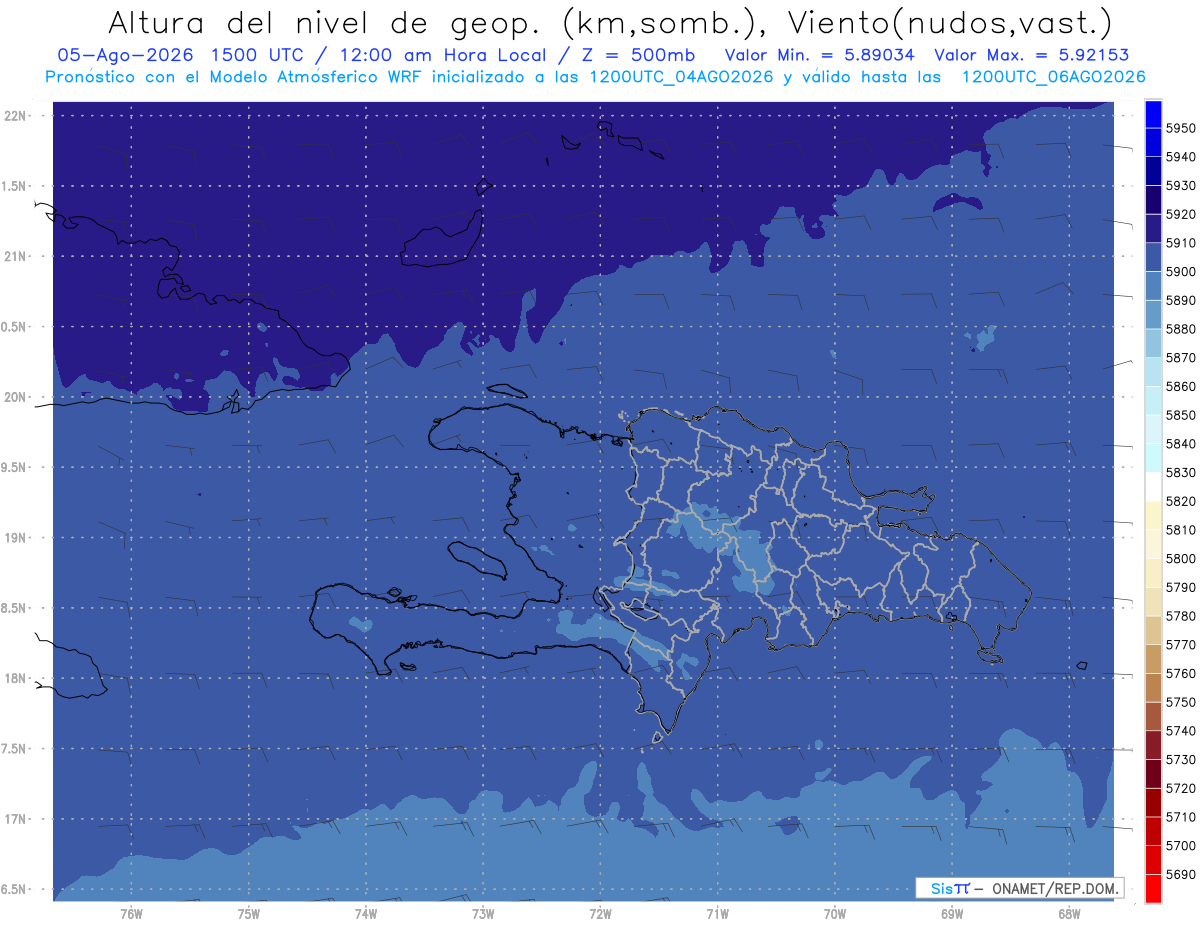Screen dimensions: 1200x927
Task: Select the legend value '5800'
Action: pos(1181,558)
